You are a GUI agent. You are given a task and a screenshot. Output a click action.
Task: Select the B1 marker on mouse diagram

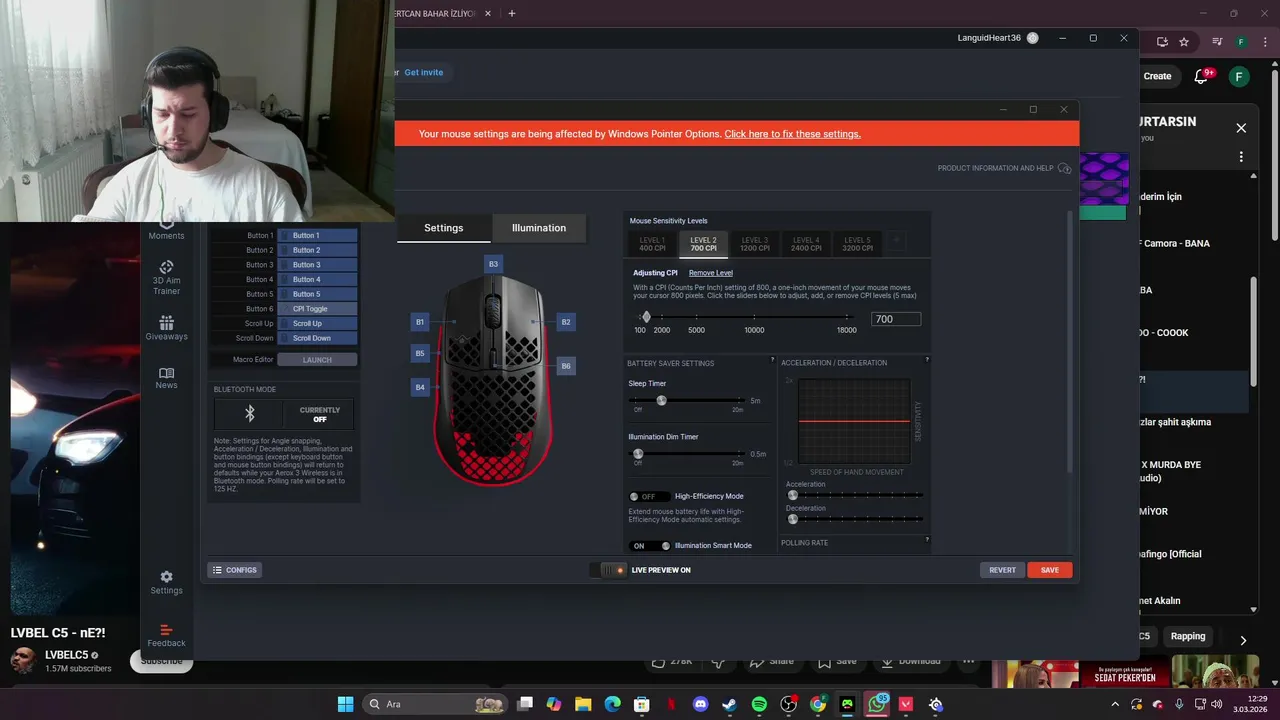[x=420, y=322]
